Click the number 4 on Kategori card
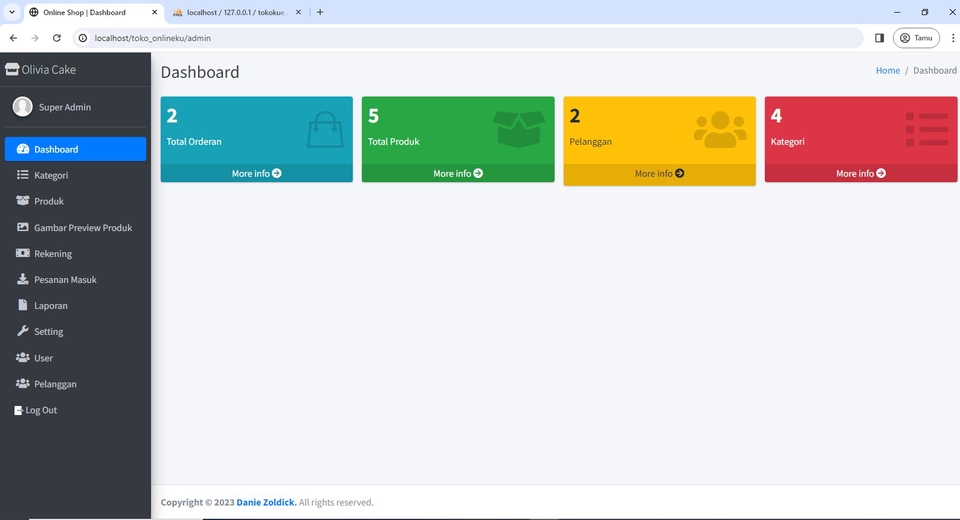The image size is (960, 520). 776,116
